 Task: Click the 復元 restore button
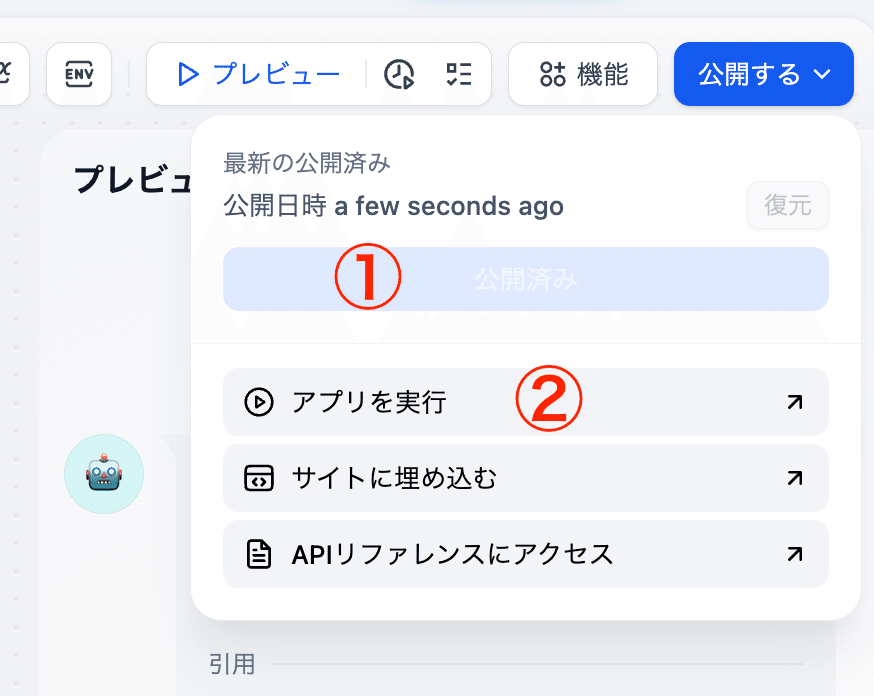(788, 206)
